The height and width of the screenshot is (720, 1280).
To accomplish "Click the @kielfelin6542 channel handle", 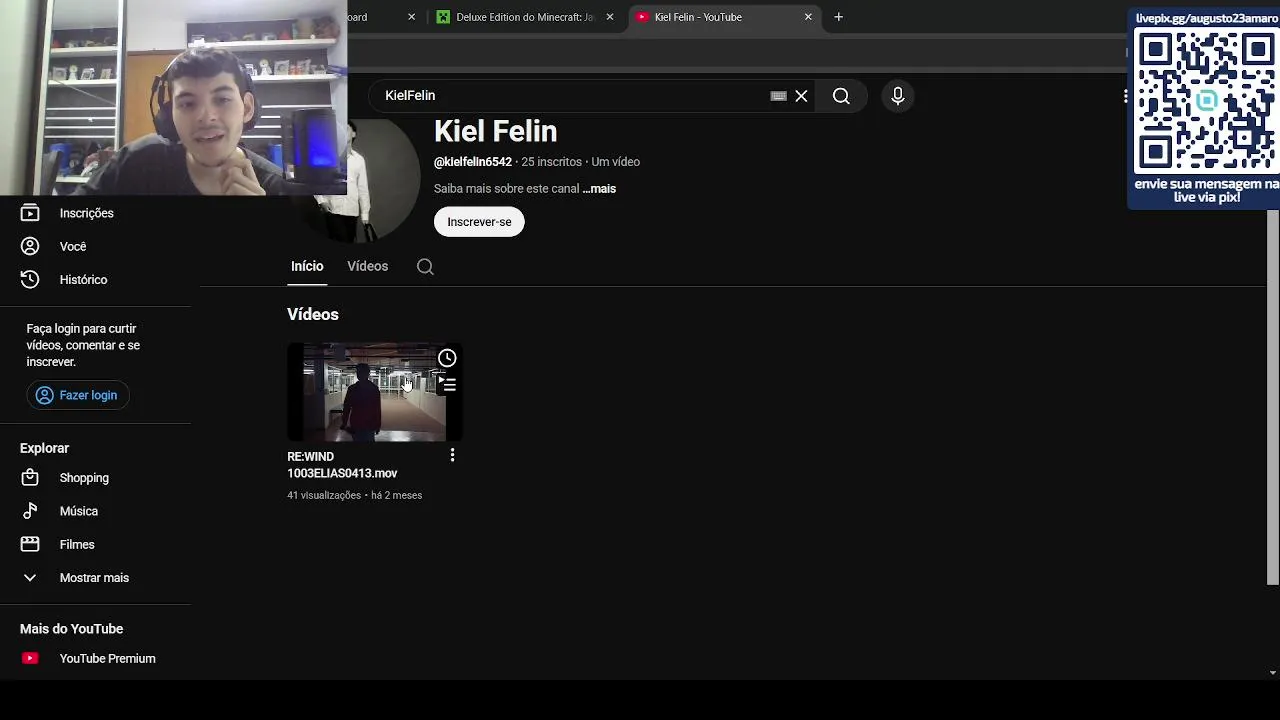I will 473,162.
